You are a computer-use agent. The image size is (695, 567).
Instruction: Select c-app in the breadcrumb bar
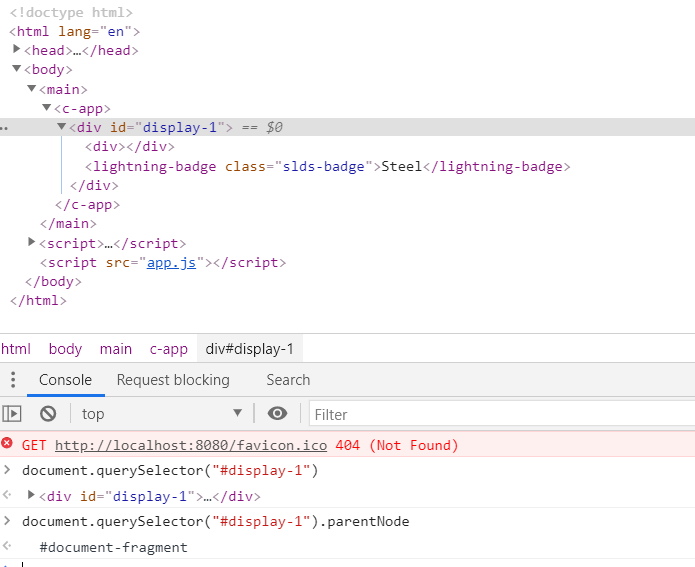point(168,349)
